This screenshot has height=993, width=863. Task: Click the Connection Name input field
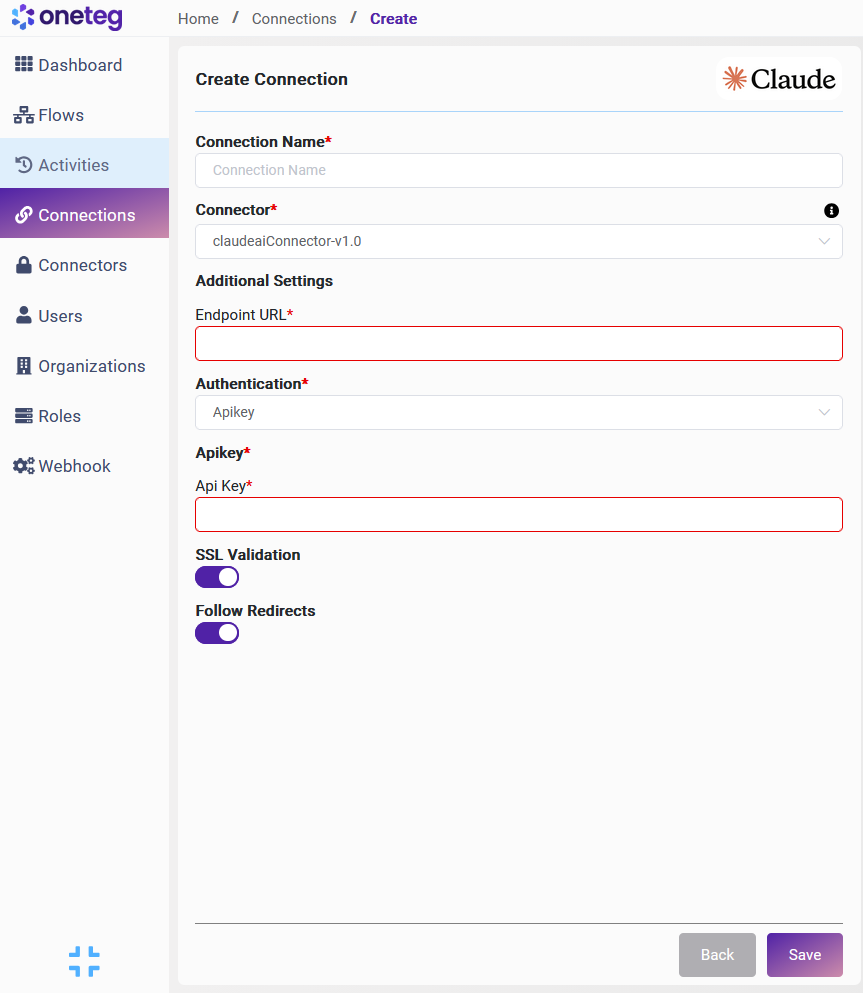click(518, 170)
